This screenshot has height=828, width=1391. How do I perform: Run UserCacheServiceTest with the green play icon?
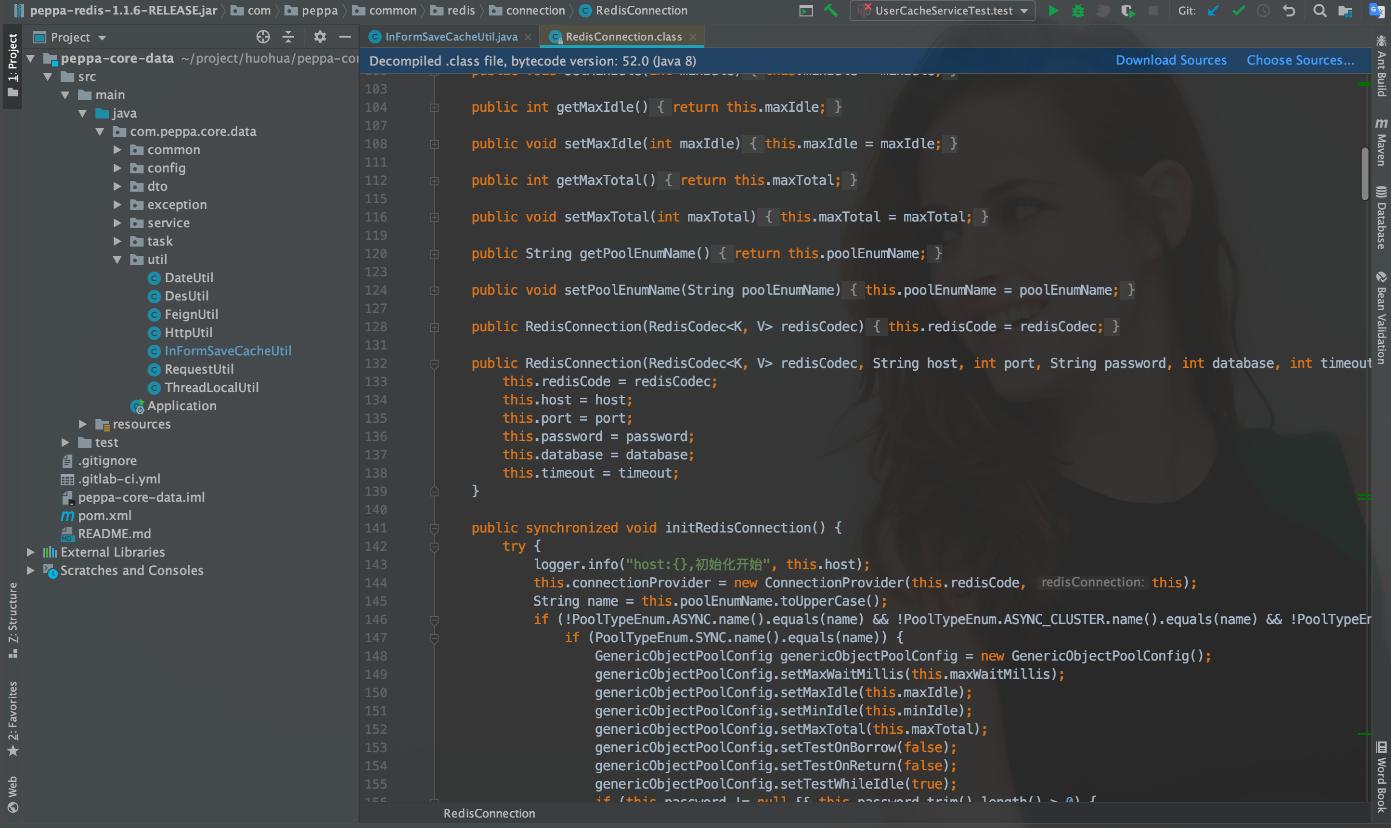(x=1053, y=11)
